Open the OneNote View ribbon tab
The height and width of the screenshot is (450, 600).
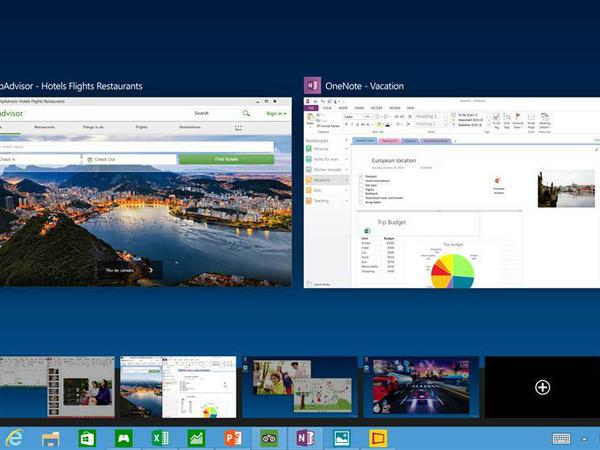(x=410, y=108)
